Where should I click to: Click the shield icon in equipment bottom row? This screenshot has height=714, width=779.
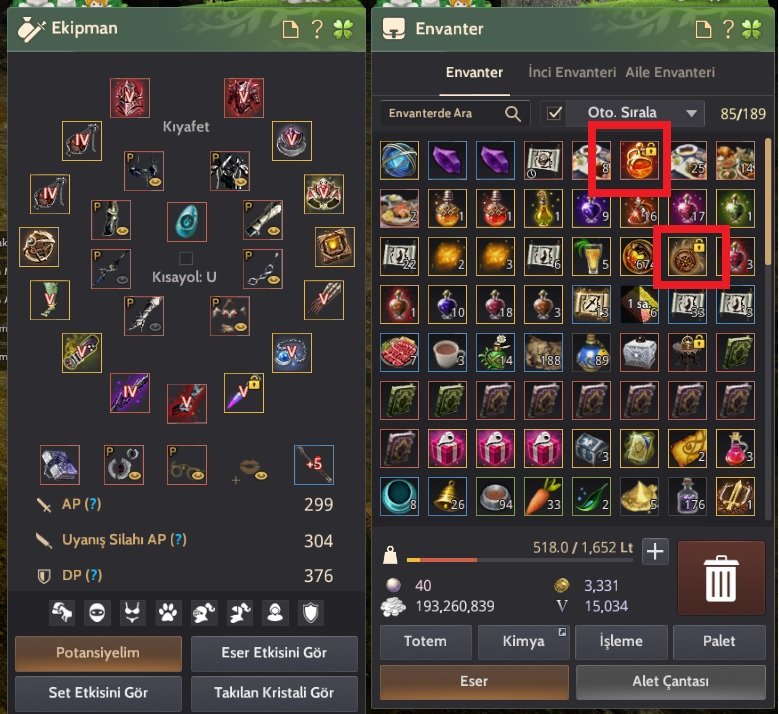(x=311, y=613)
